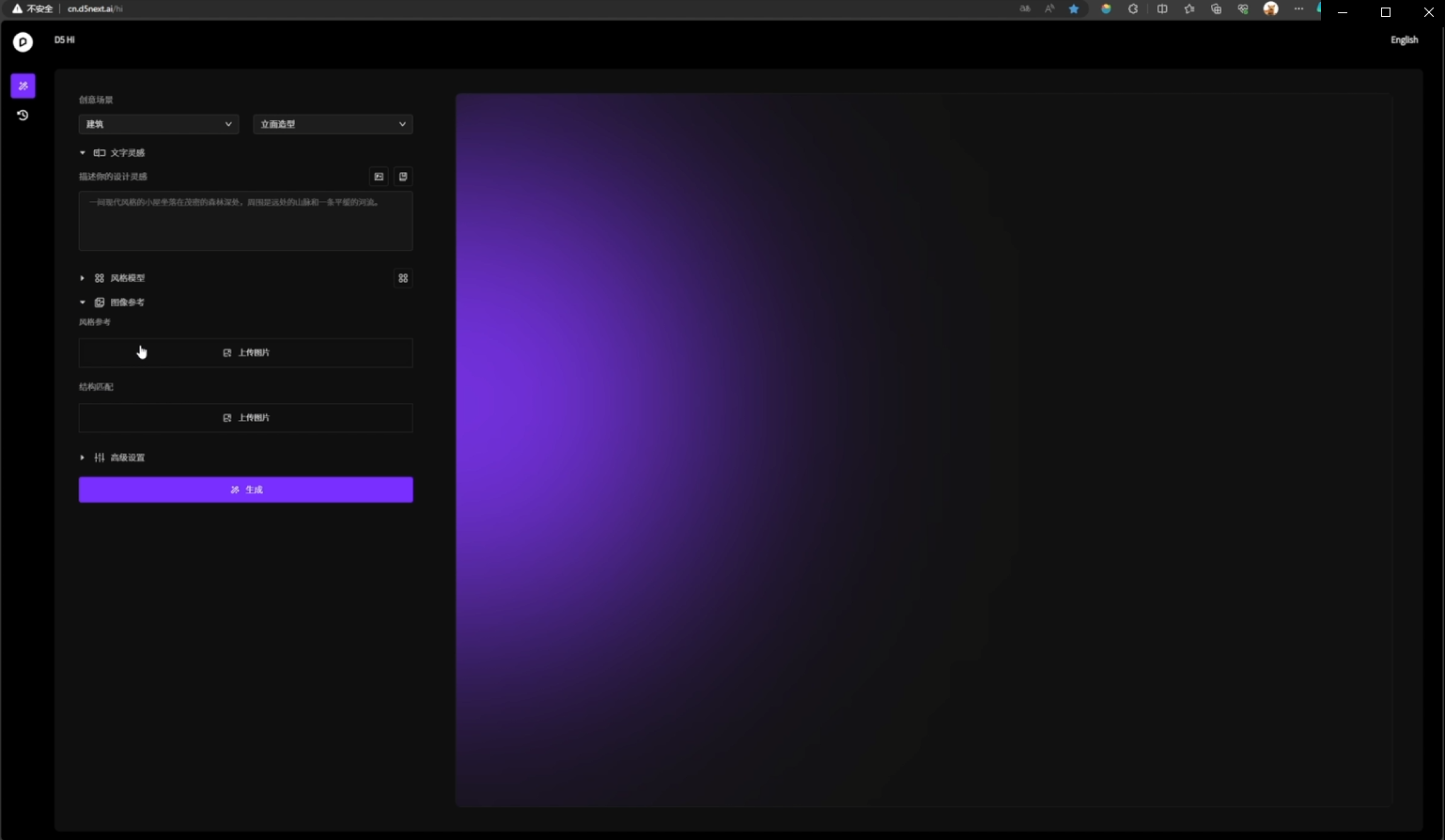This screenshot has width=1445, height=840.
Task: Click the saved prompt template icon
Action: point(403,177)
